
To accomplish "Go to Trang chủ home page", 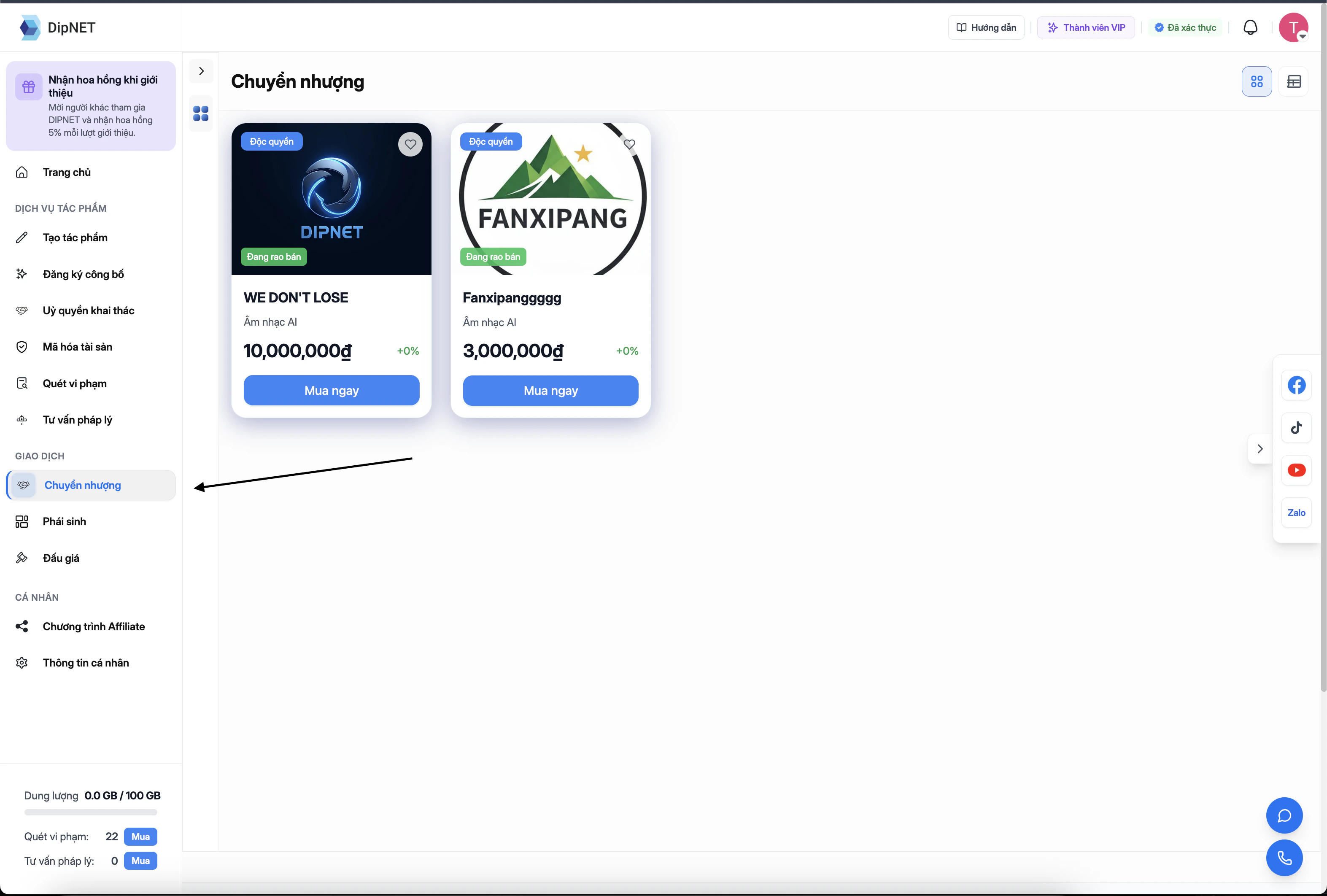I will [91, 173].
